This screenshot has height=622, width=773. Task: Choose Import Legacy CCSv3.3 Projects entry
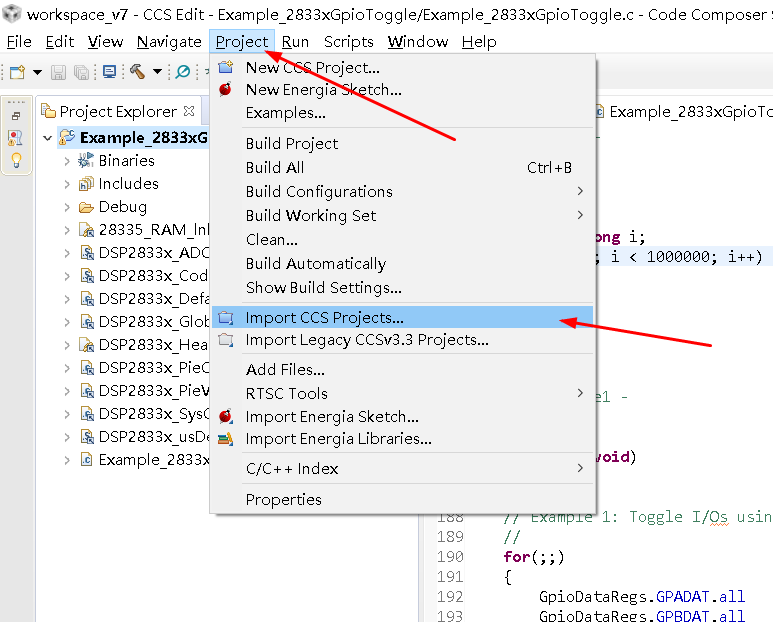[402, 340]
